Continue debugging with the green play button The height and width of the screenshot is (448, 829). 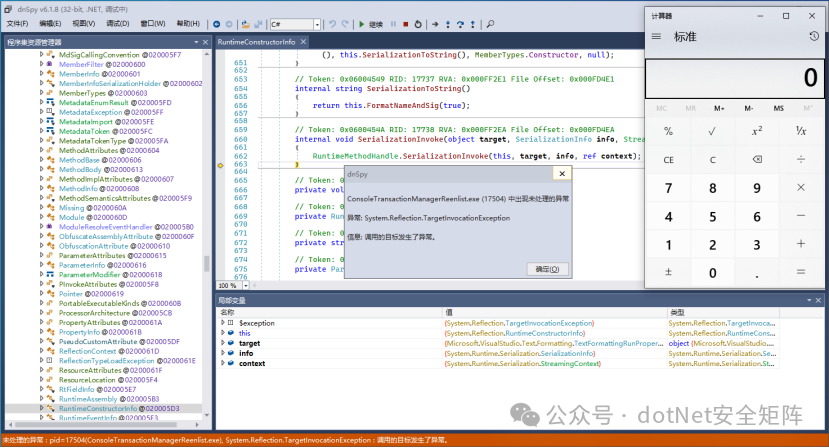[362, 24]
